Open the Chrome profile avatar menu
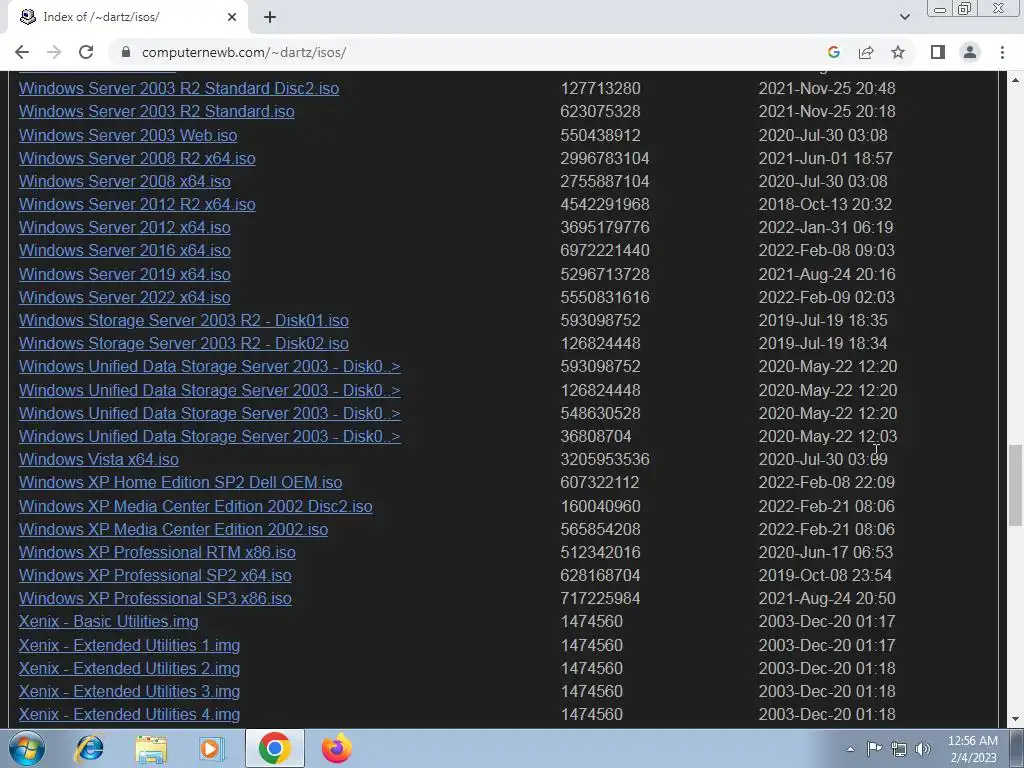The height and width of the screenshot is (768, 1024). (x=970, y=52)
